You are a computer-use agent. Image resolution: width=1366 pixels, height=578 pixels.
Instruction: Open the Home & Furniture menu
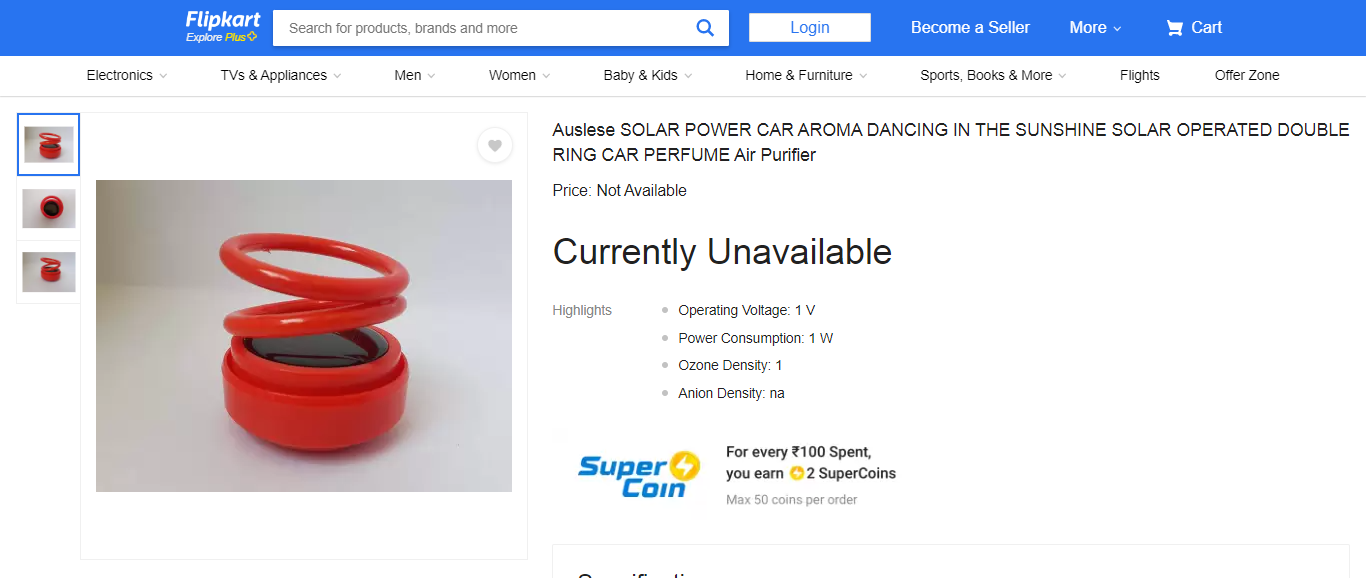[x=805, y=75]
